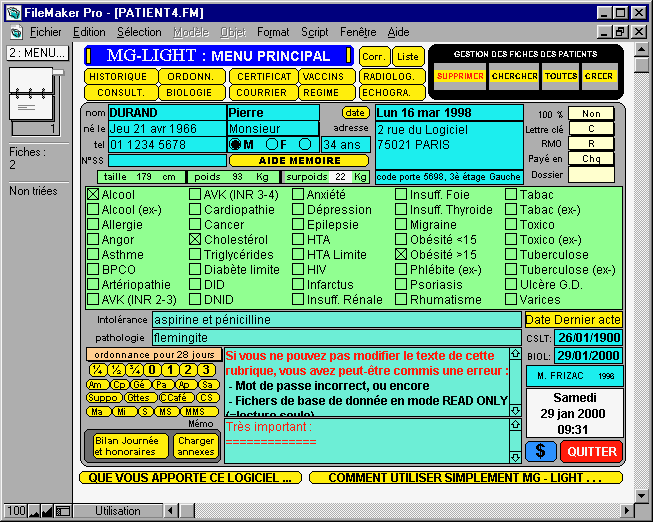The width and height of the screenshot is (653, 522).
Task: Click the AIDE MEMOIRE button
Action: point(299,160)
